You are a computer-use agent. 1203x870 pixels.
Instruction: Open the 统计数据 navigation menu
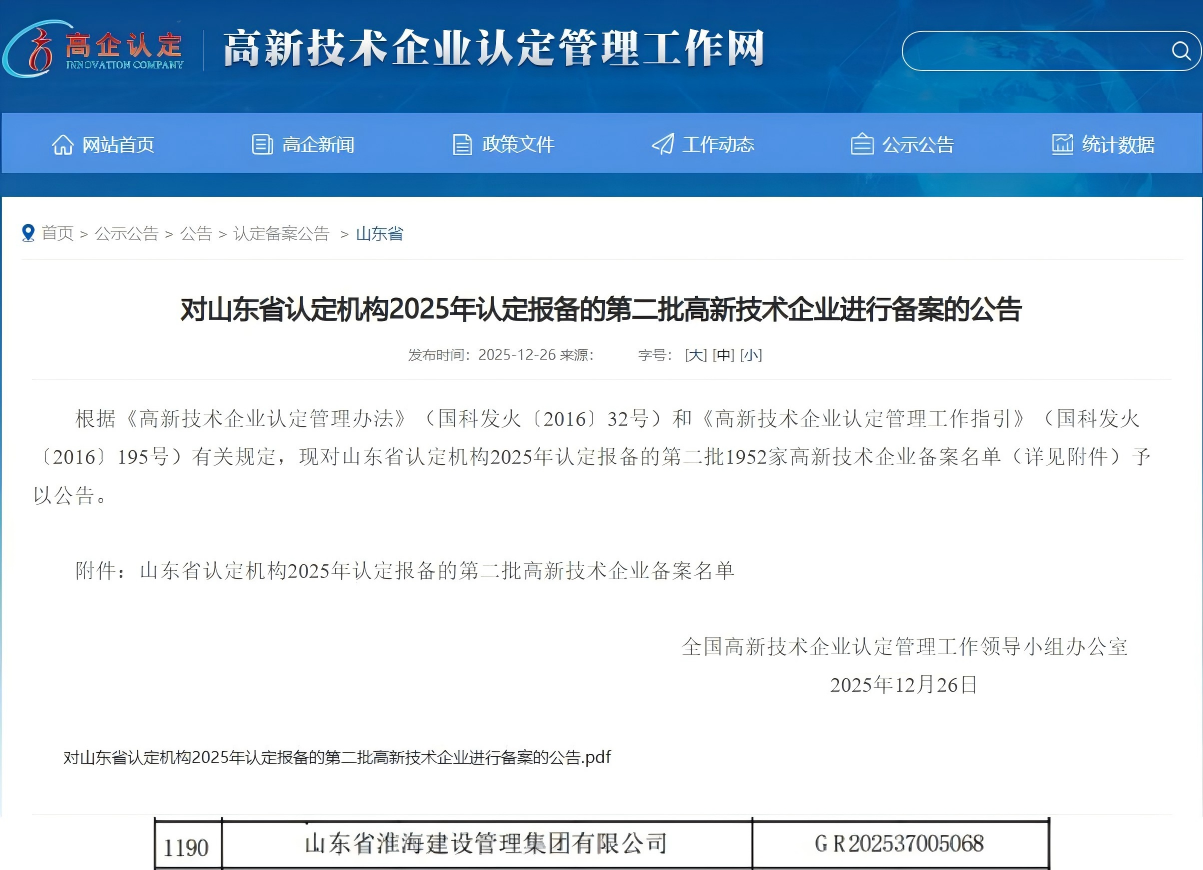click(x=1101, y=143)
